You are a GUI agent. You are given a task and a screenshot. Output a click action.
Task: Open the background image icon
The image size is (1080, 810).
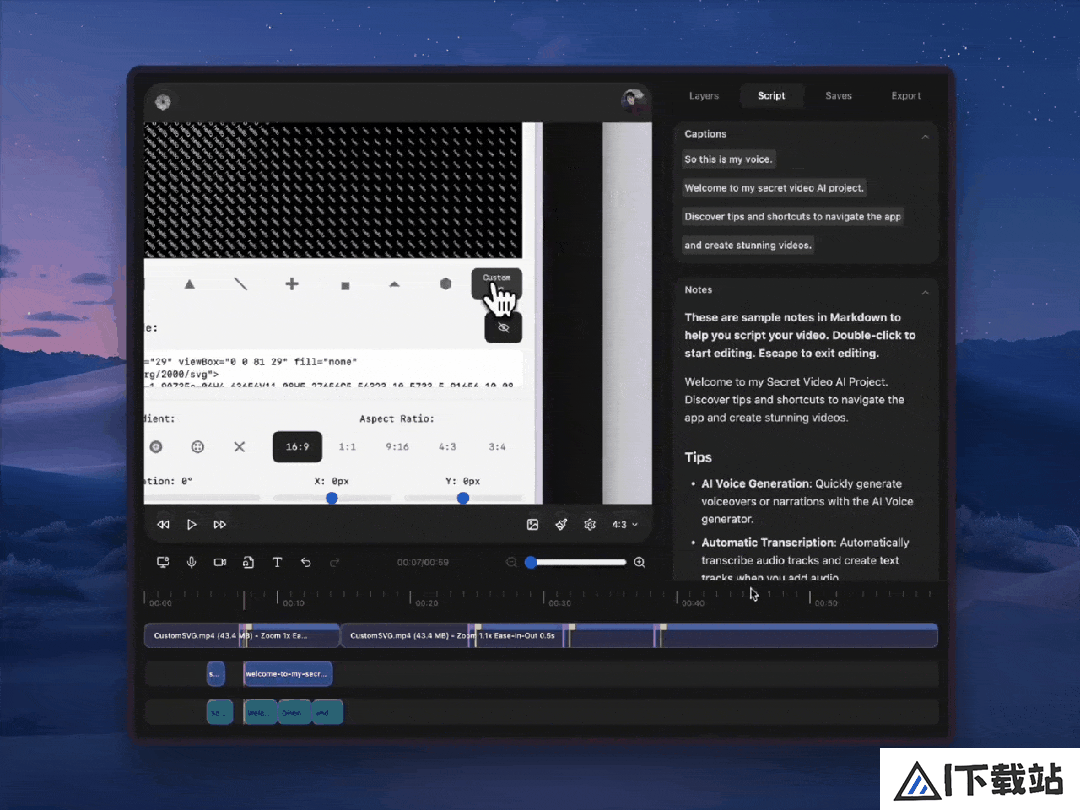click(x=532, y=524)
